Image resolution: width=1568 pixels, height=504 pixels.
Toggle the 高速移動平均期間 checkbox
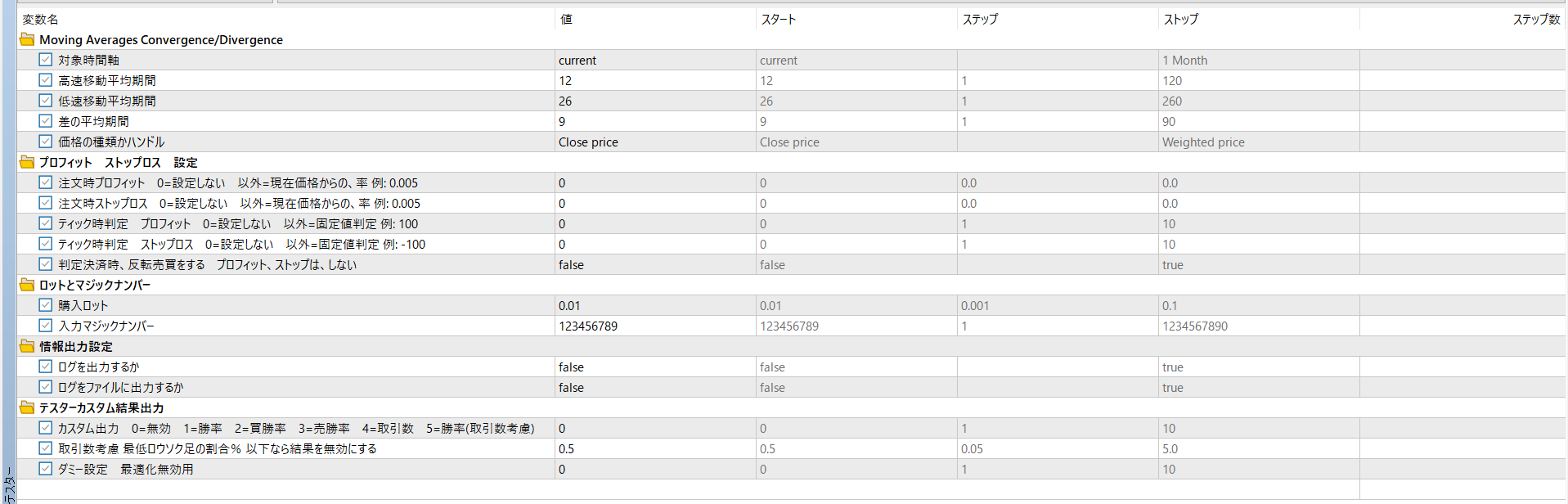click(46, 80)
